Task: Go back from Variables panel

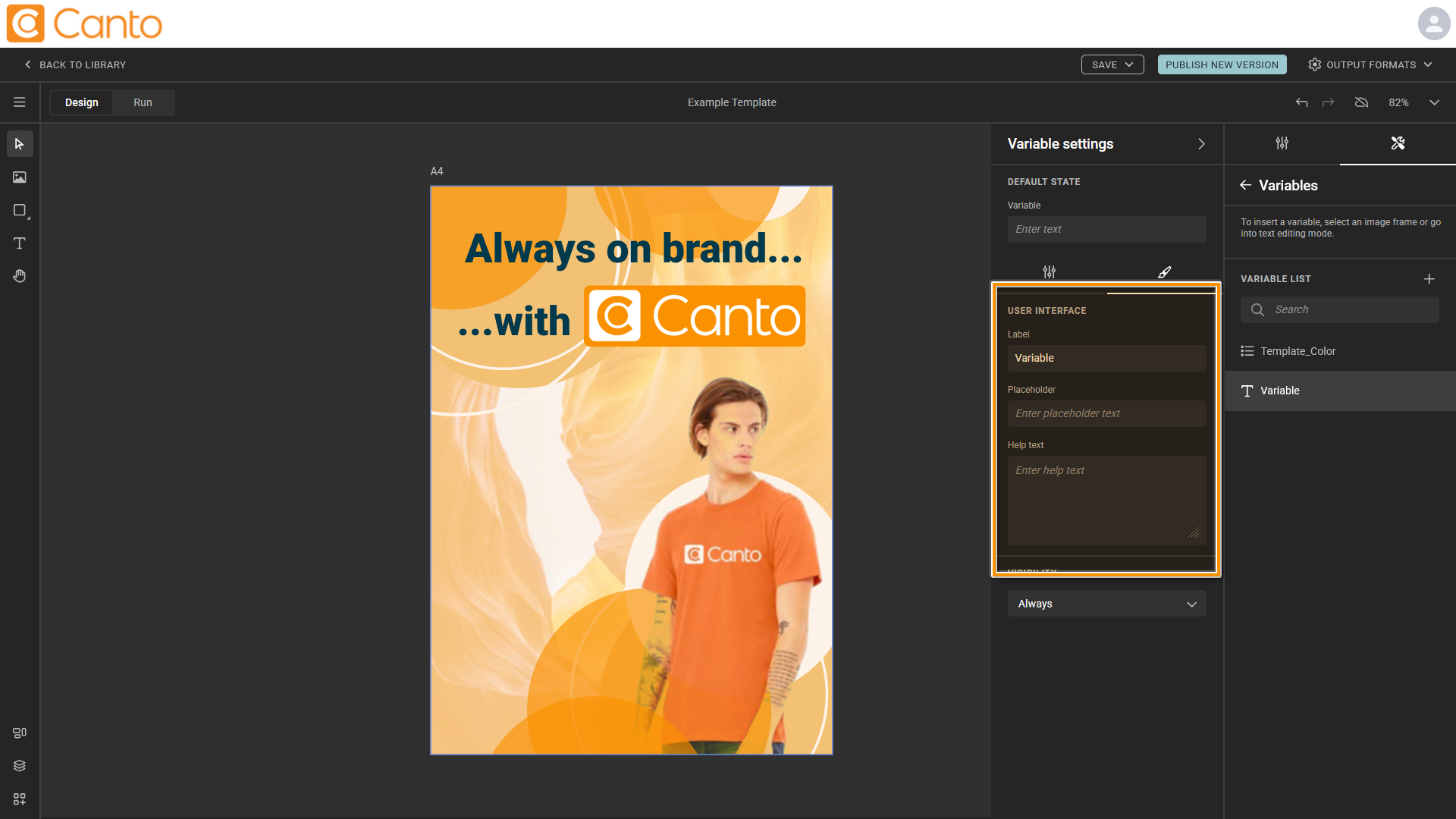Action: 1245,185
